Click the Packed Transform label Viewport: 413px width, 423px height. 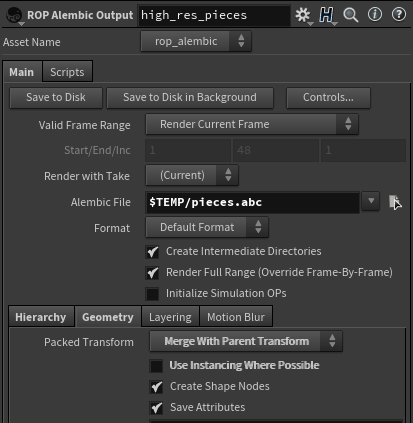pos(89,342)
